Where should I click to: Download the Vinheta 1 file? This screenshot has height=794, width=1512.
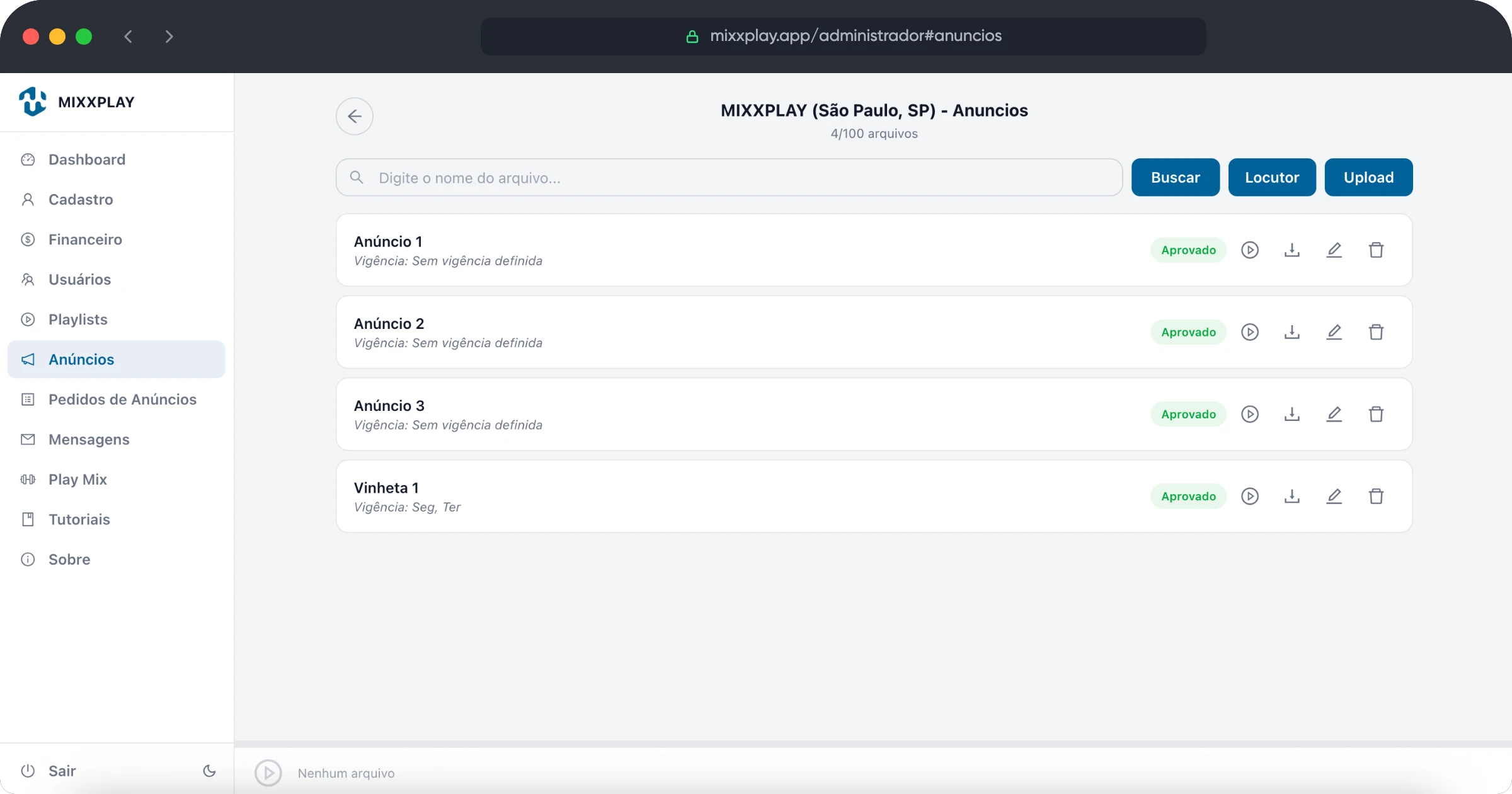[1292, 497]
